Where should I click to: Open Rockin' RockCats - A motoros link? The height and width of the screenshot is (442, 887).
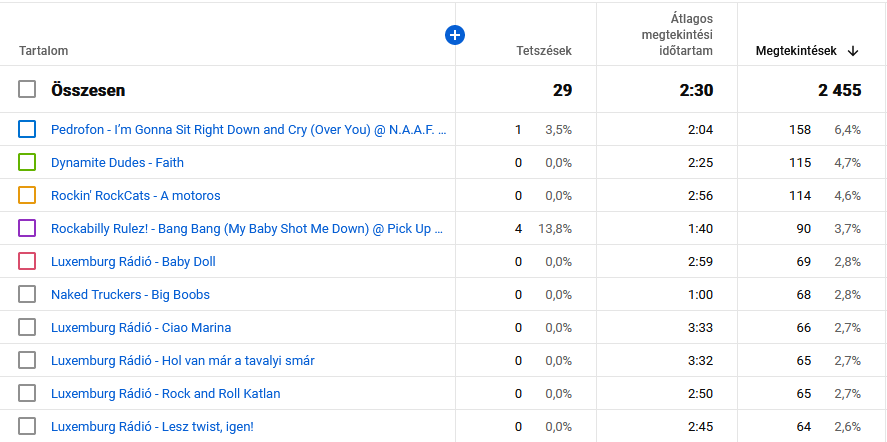pos(135,195)
